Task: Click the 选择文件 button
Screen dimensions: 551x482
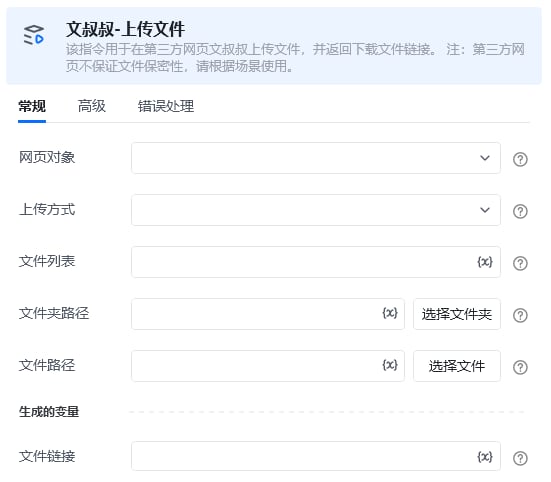Action: [457, 366]
